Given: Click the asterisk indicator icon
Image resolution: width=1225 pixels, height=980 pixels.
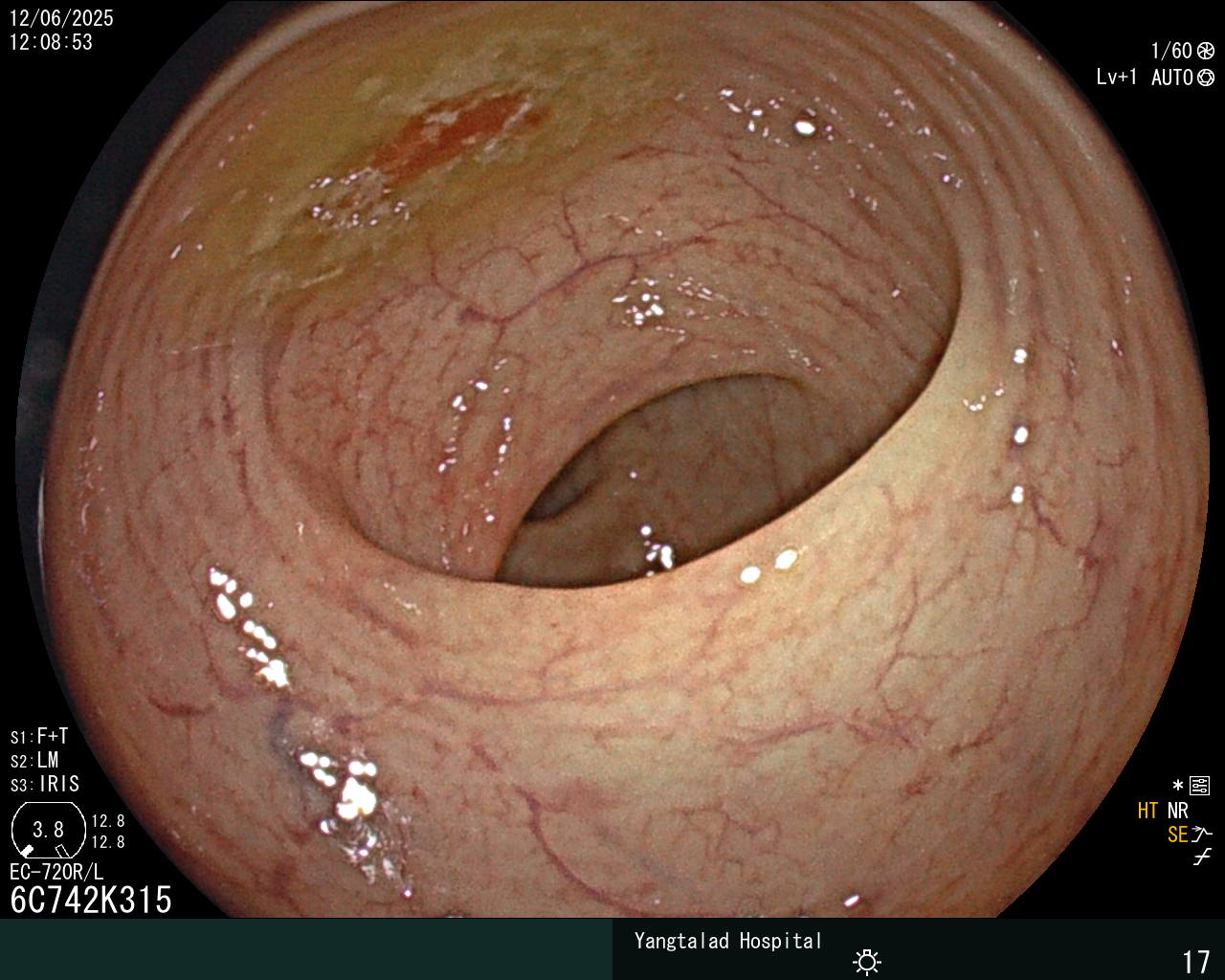Looking at the screenshot, I should (x=1178, y=786).
